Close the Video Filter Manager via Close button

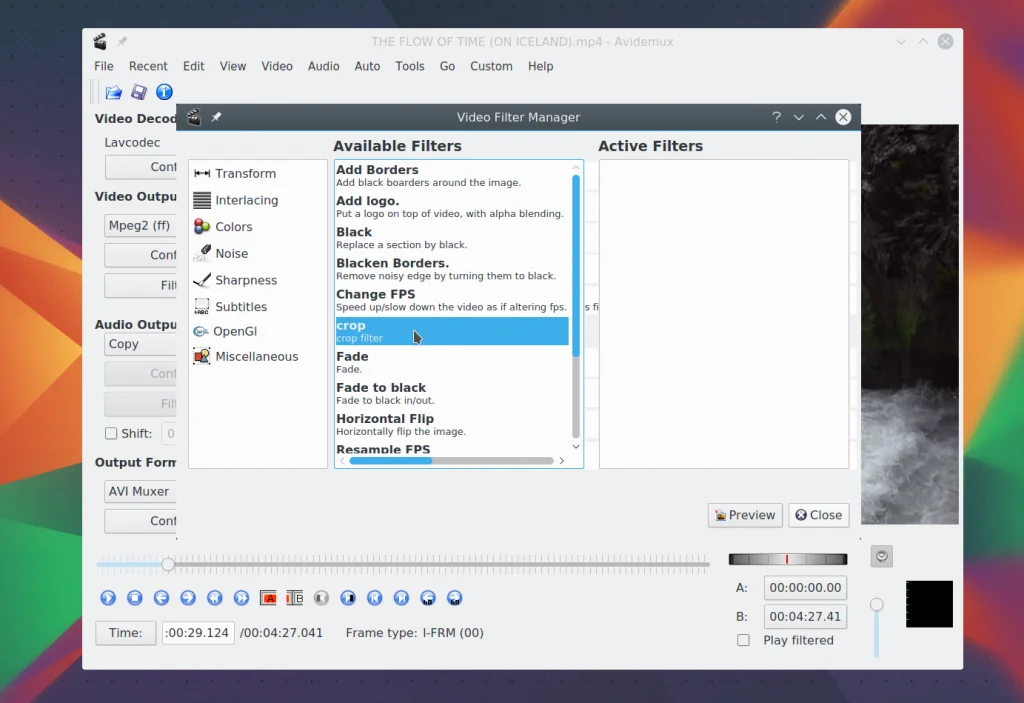pos(818,515)
